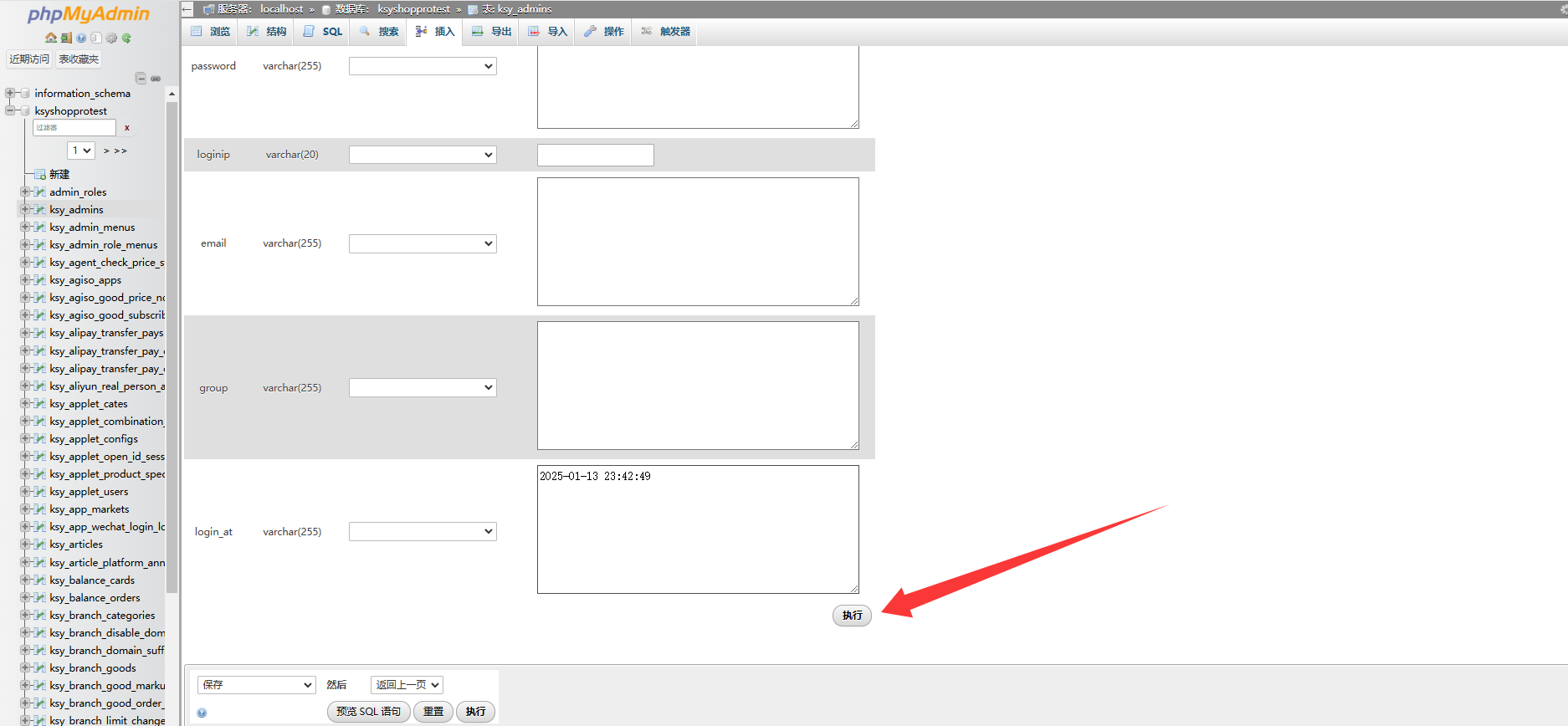Open the 返回上一页 after-insert dropdown
1568x726 pixels.
pos(407,685)
